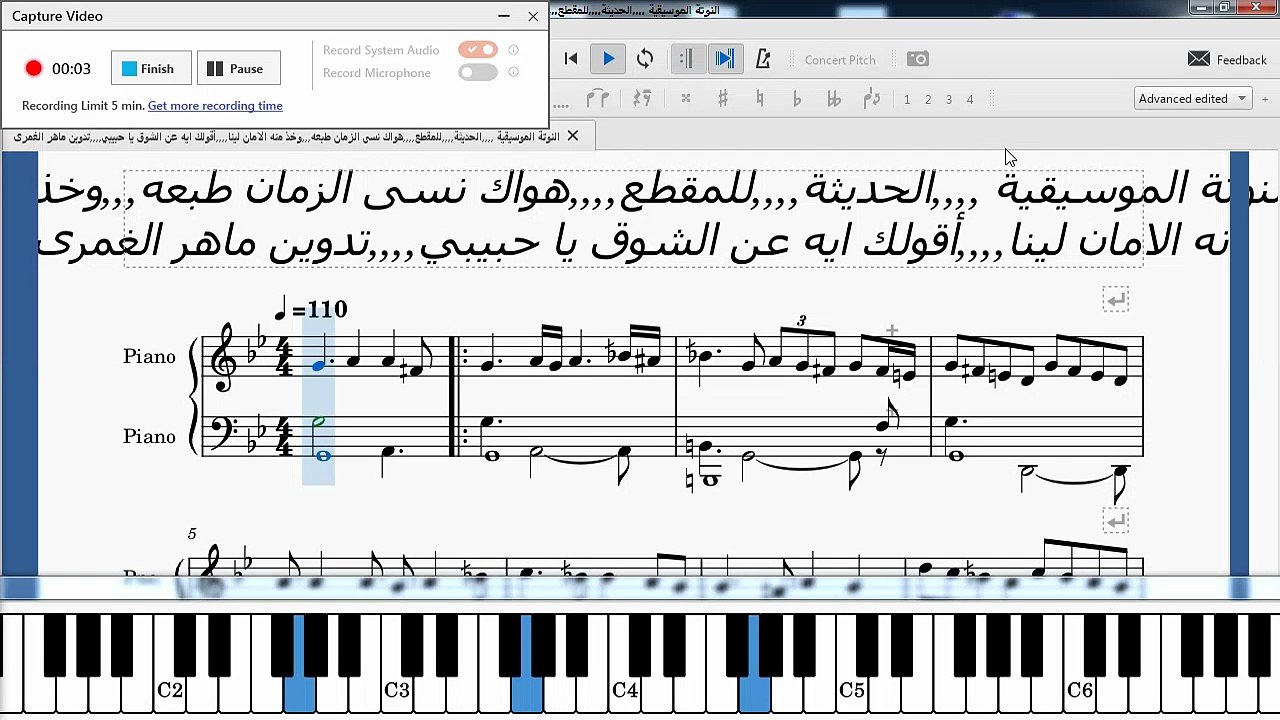Click info icon beside Record Microphone
This screenshot has height=720, width=1280.
513,72
